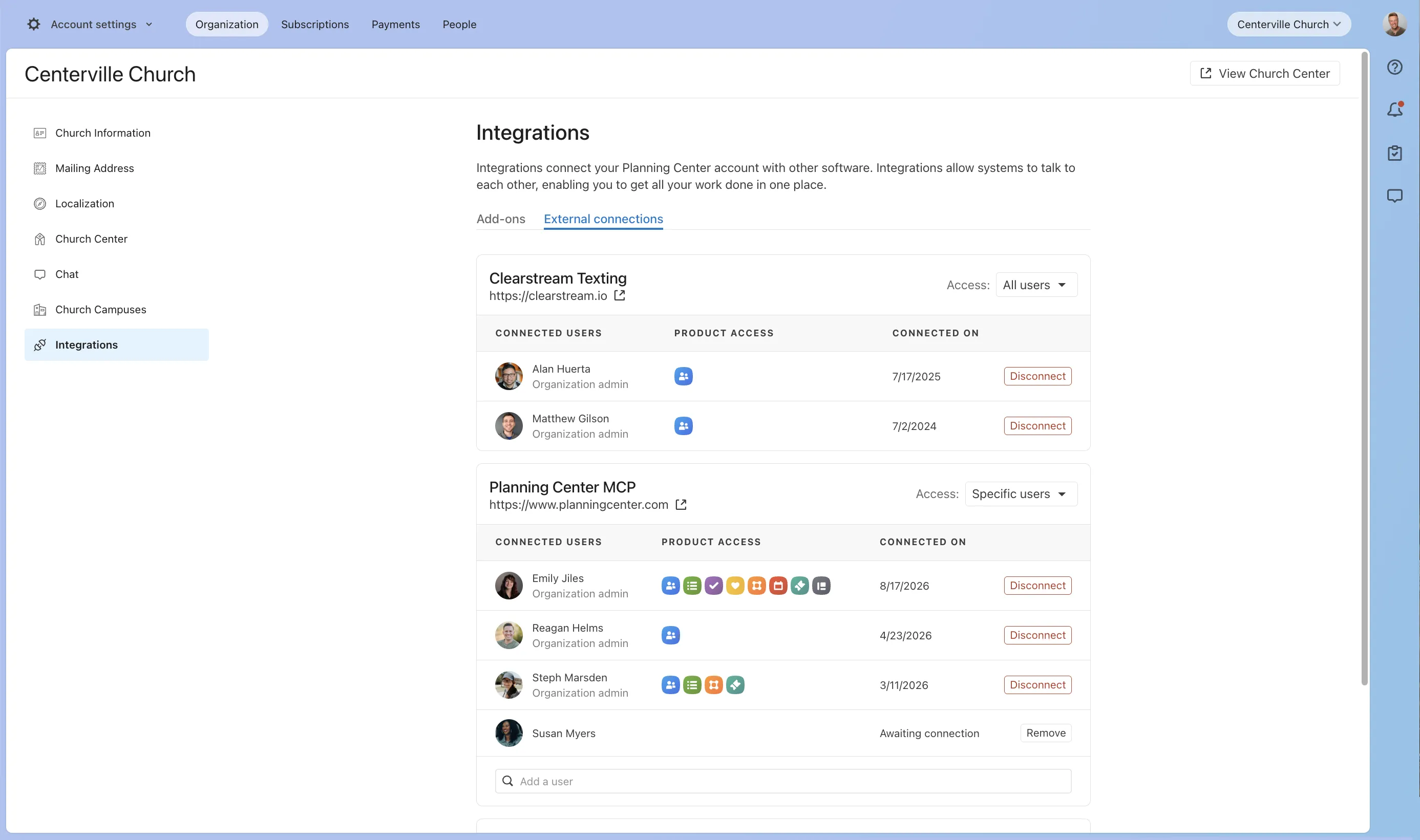Open Church Information in the sidebar
This screenshot has height=840, width=1420.
[117, 133]
